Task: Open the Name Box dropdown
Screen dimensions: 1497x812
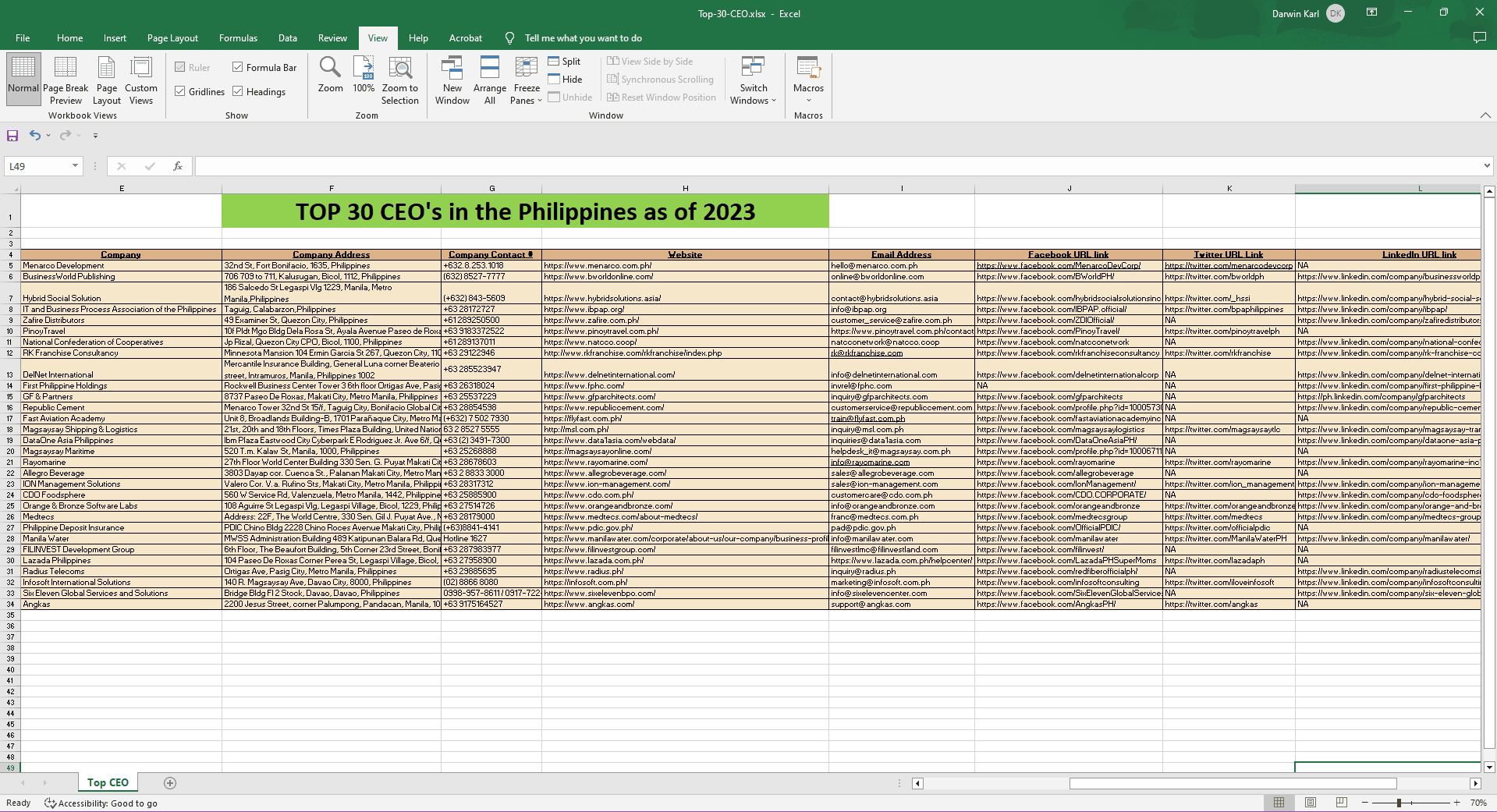Action: coord(75,165)
